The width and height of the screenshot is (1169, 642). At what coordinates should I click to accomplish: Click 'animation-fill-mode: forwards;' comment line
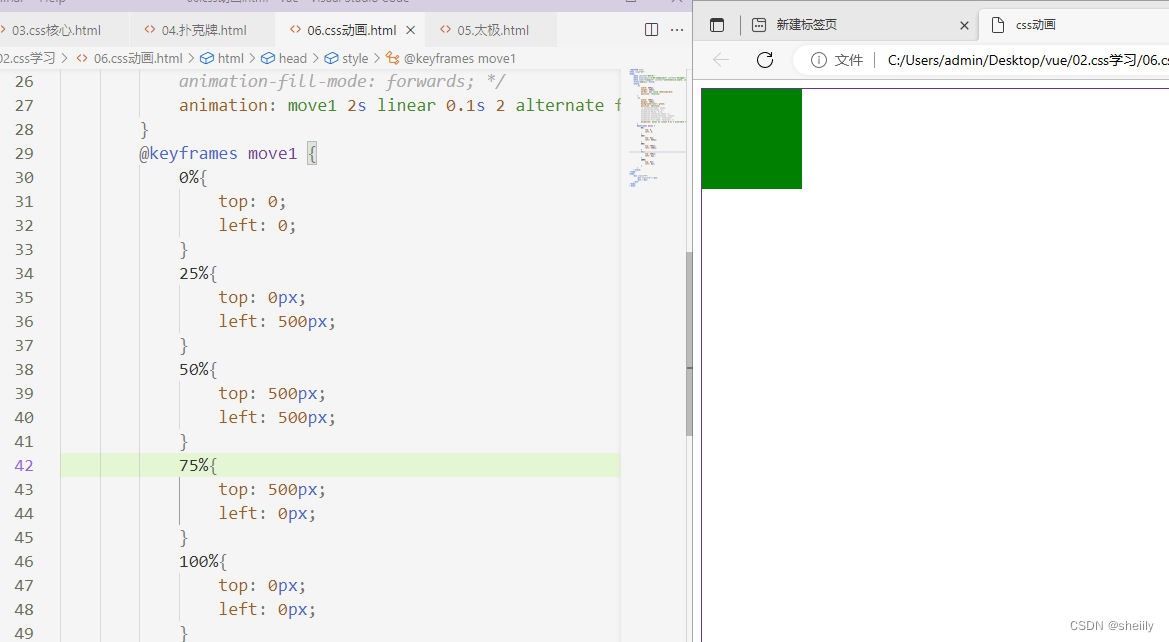pyautogui.click(x=341, y=81)
